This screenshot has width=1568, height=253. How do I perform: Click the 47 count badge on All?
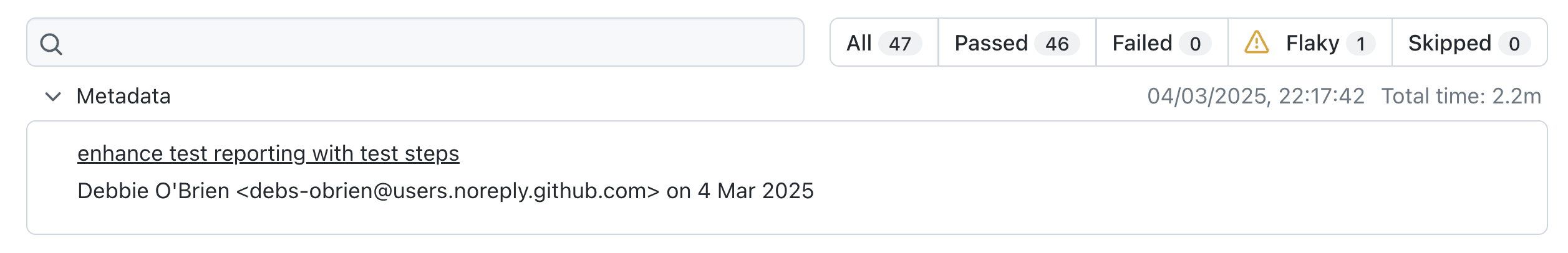tap(900, 44)
